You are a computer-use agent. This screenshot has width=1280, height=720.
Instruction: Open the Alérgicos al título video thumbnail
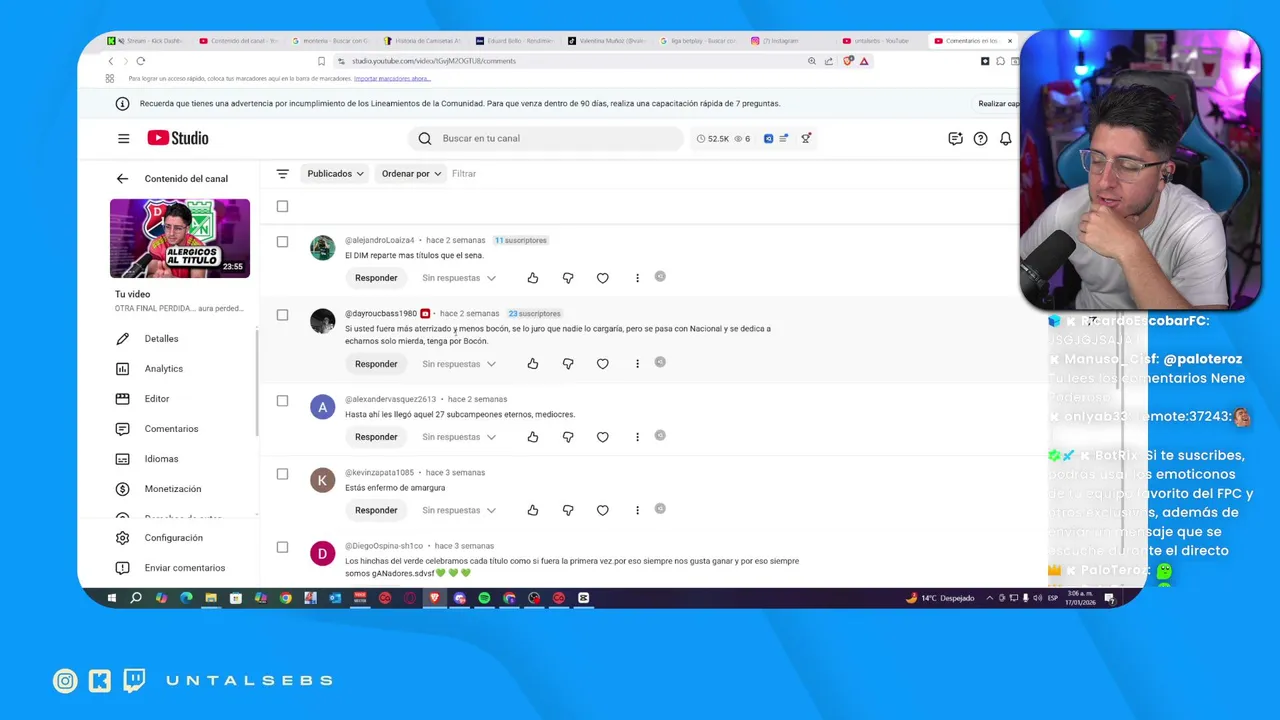tap(180, 238)
